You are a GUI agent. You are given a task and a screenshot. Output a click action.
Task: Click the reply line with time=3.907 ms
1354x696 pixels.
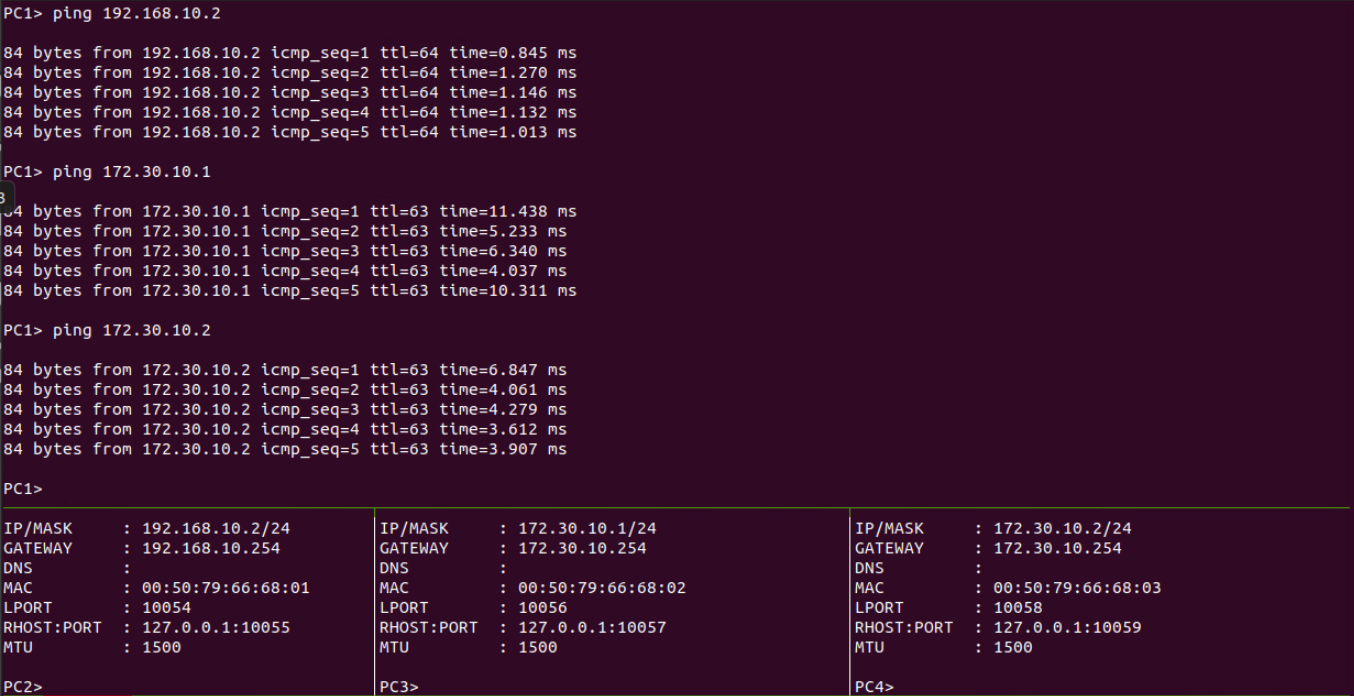click(285, 449)
